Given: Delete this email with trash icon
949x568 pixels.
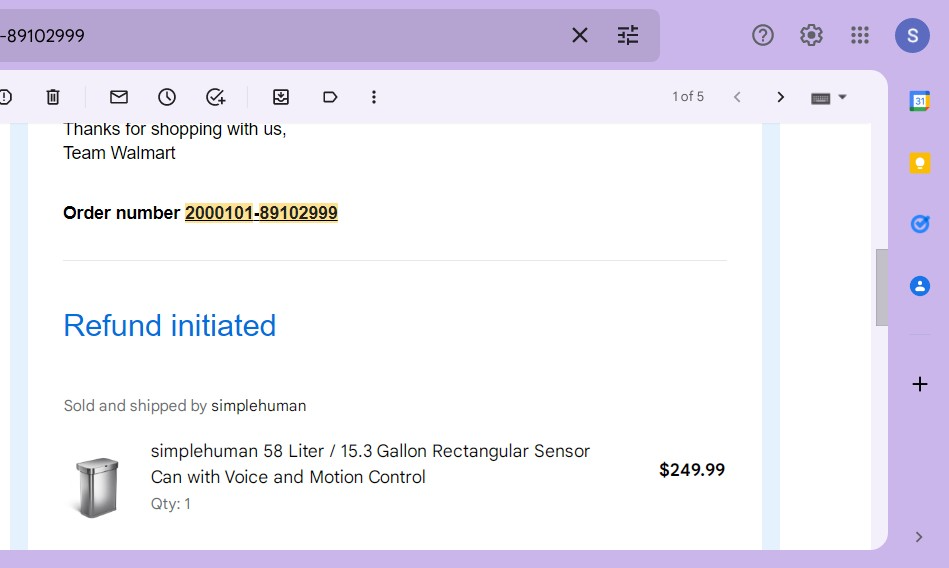Looking at the screenshot, I should 53,97.
